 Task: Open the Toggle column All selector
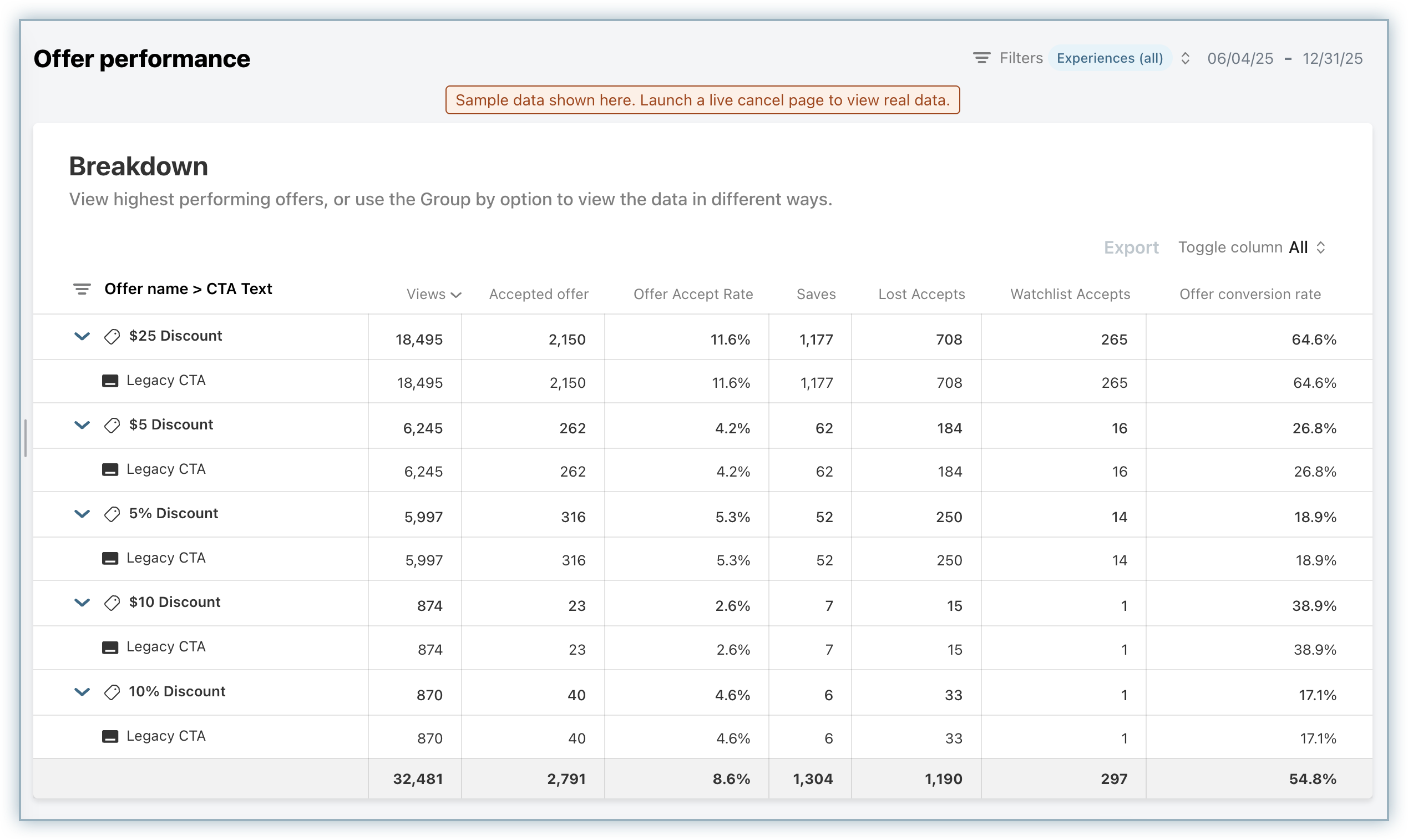pos(1307,247)
